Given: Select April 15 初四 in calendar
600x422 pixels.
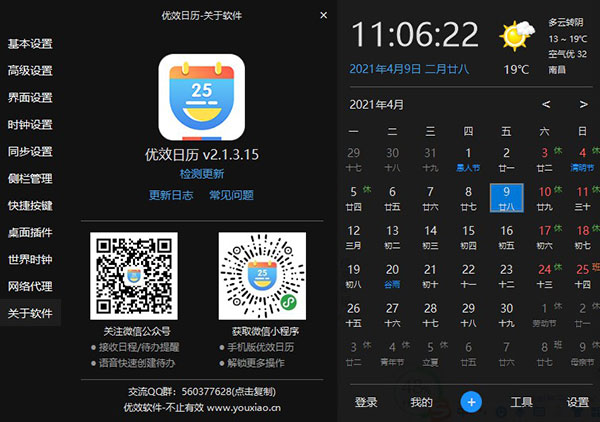Looking at the screenshot, I should [x=468, y=237].
